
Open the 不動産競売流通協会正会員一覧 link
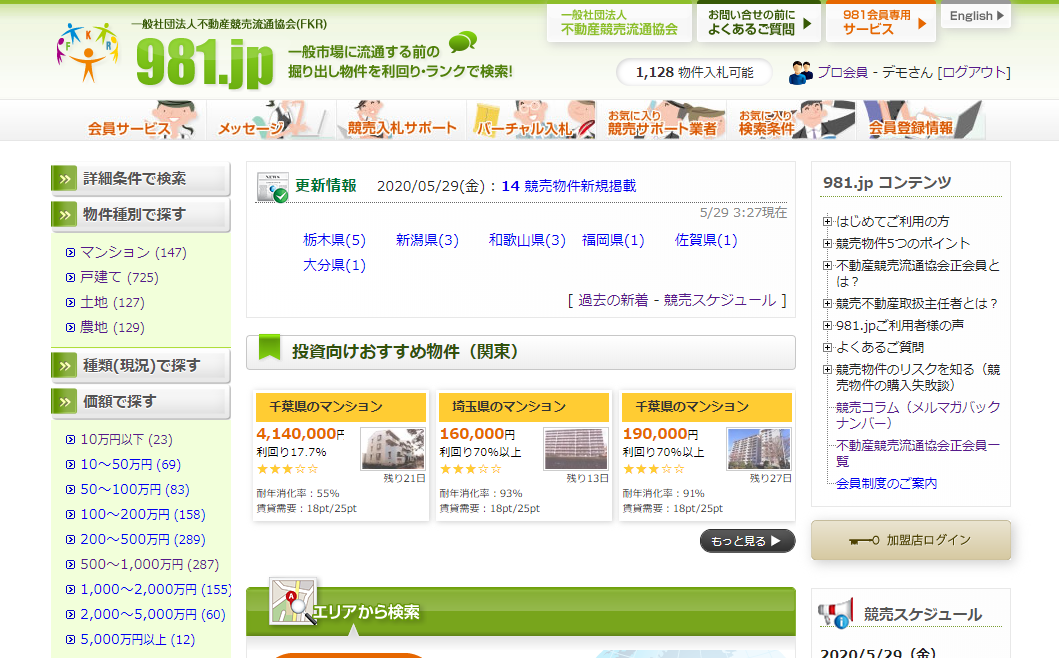(x=918, y=453)
